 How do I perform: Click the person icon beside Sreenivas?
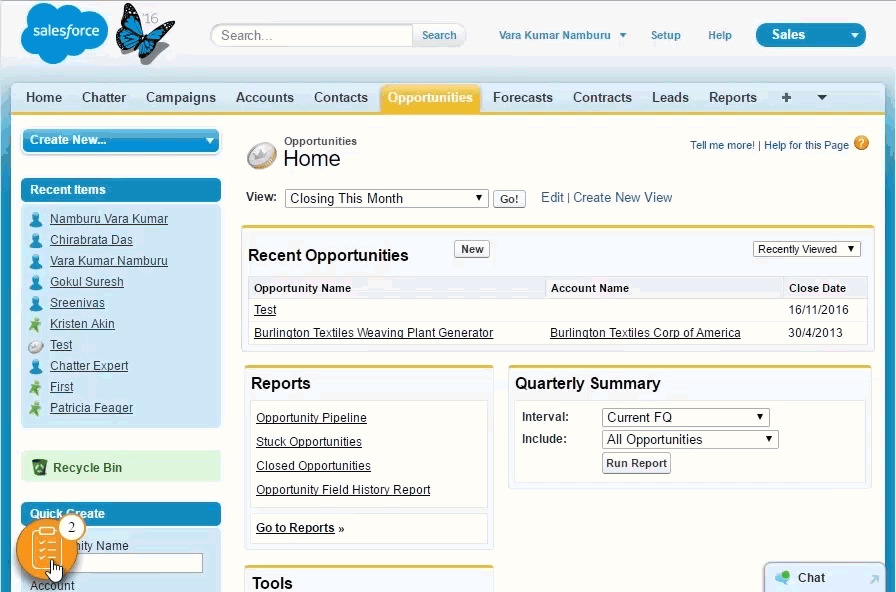[x=36, y=303]
